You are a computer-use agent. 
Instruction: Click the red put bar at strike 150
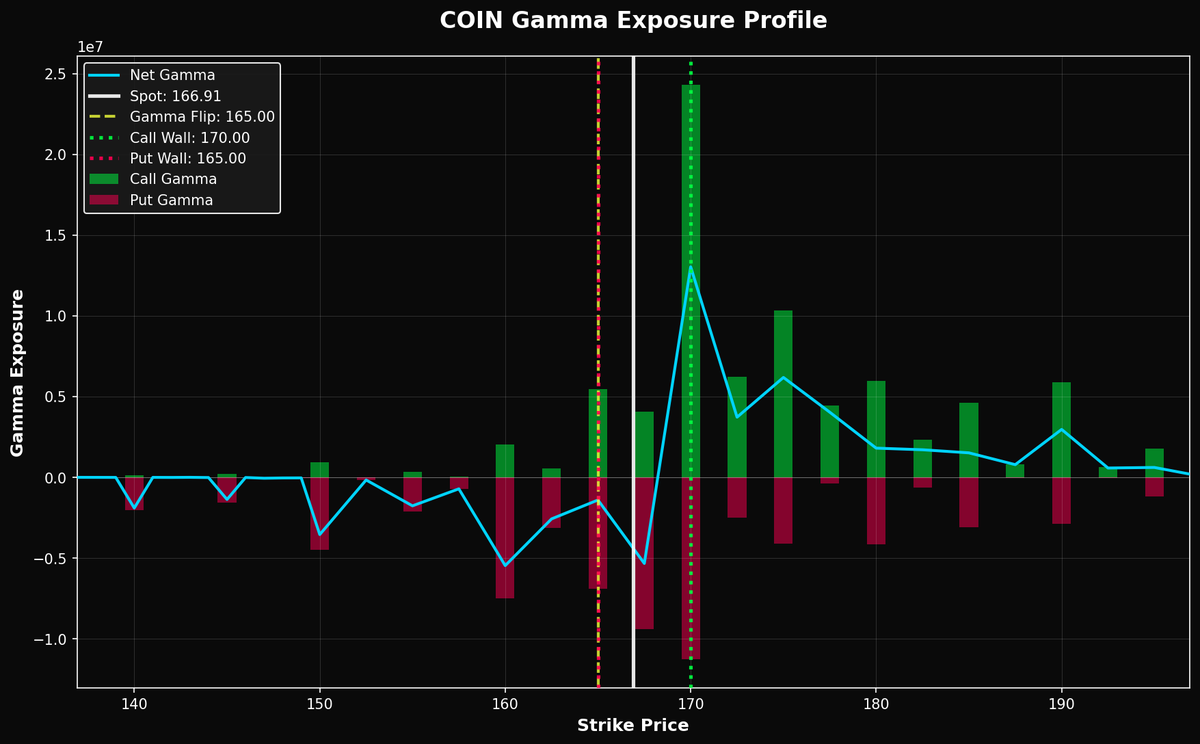(x=320, y=513)
